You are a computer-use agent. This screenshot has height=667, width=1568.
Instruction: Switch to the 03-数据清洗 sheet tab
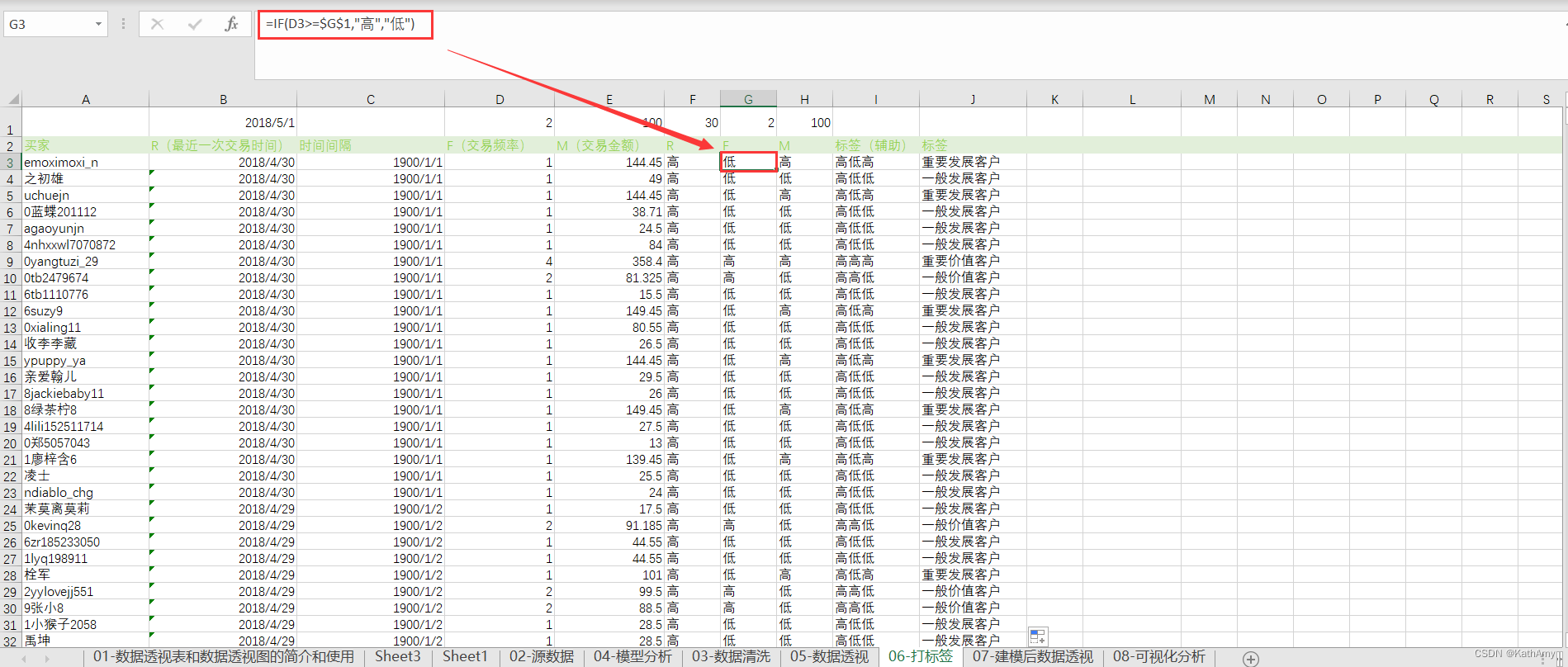pos(732,656)
